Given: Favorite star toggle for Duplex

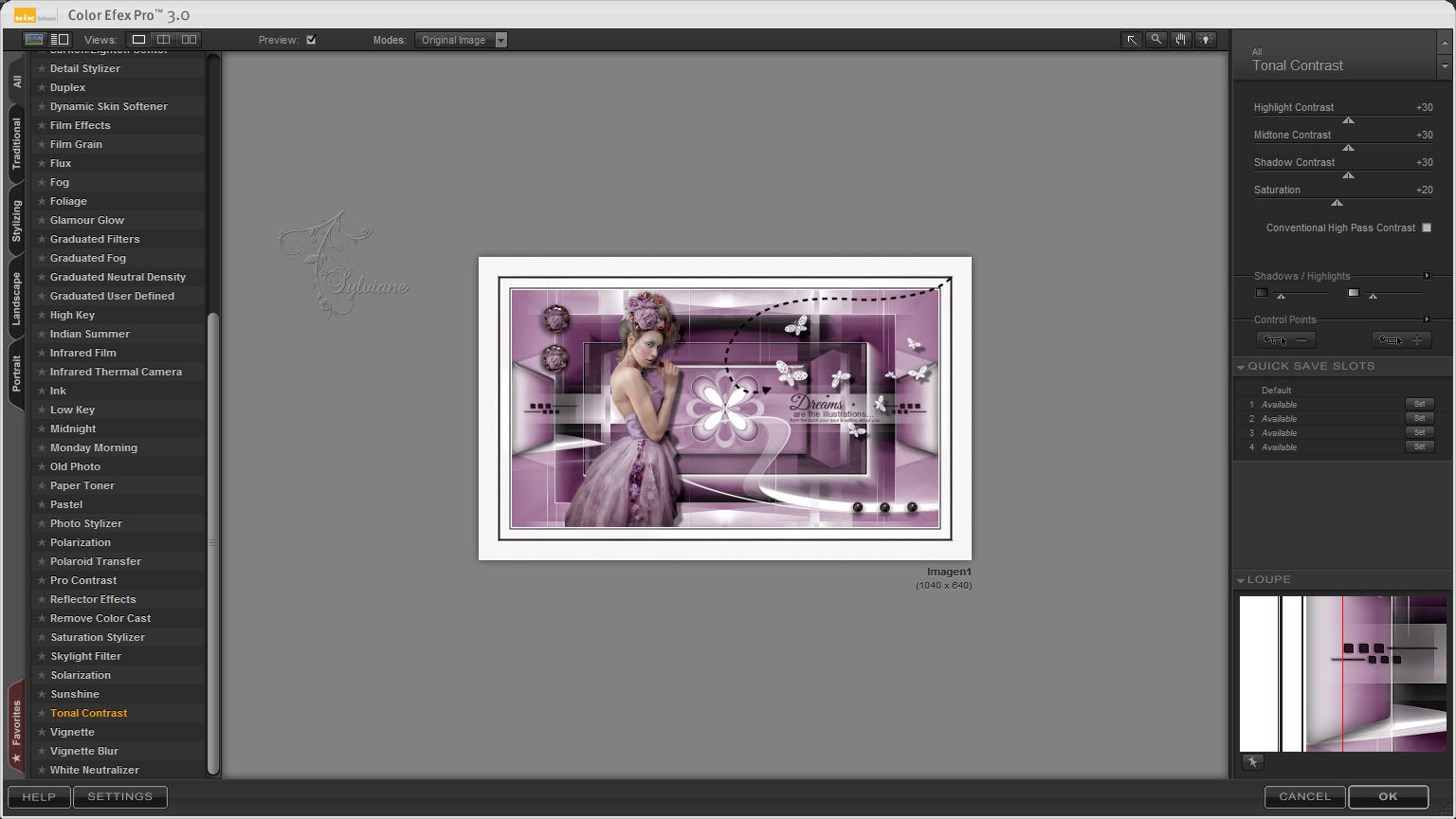Looking at the screenshot, I should click(42, 87).
